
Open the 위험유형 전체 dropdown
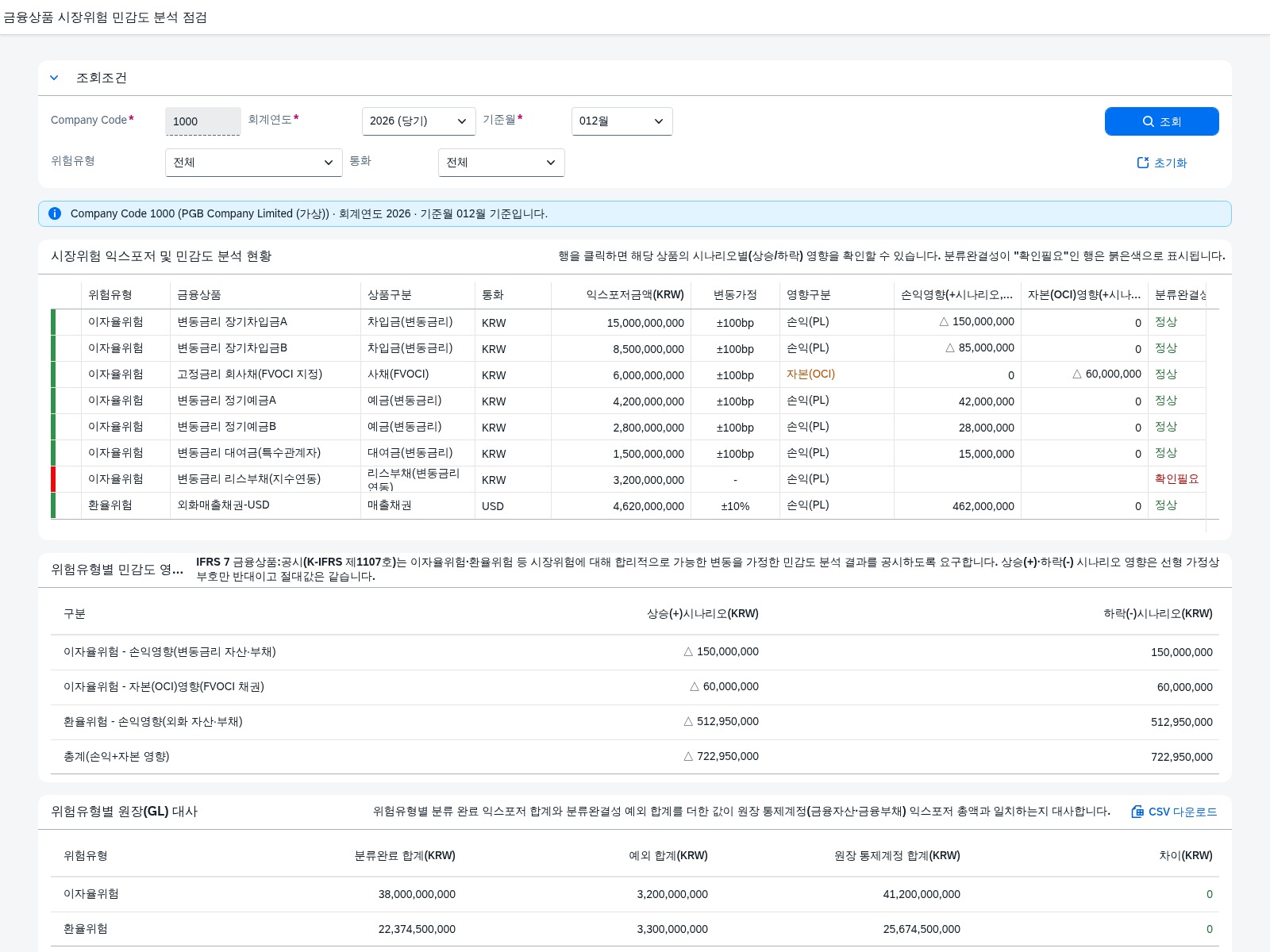coord(254,163)
